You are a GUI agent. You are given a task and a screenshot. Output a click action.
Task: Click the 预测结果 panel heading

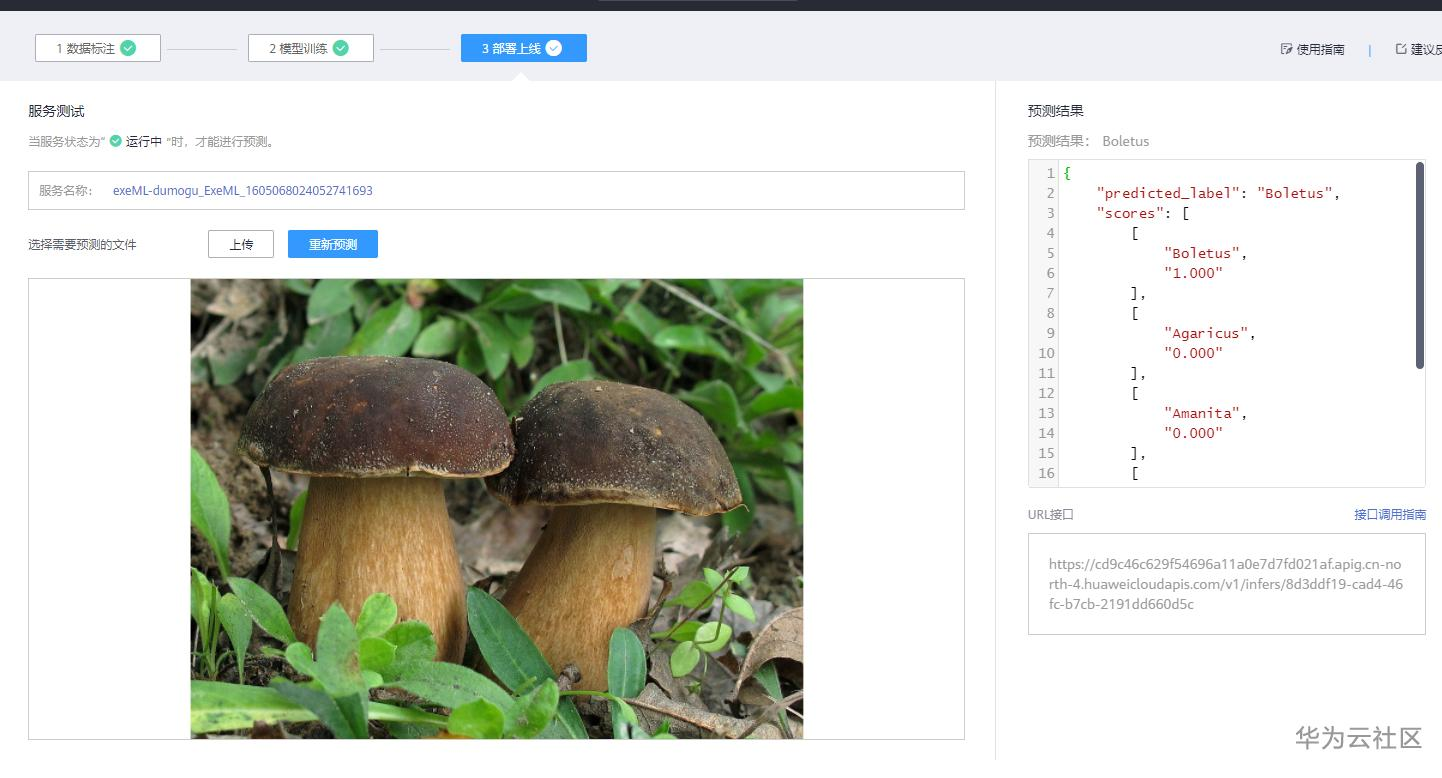[1056, 111]
